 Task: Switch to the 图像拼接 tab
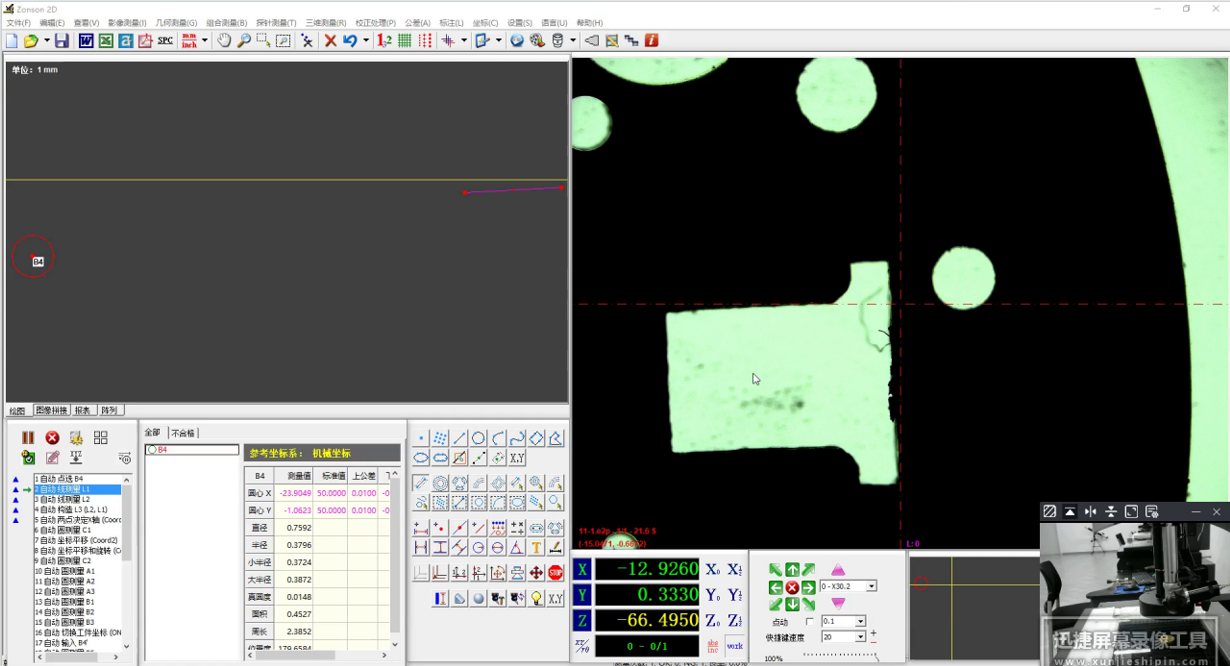tap(51, 410)
